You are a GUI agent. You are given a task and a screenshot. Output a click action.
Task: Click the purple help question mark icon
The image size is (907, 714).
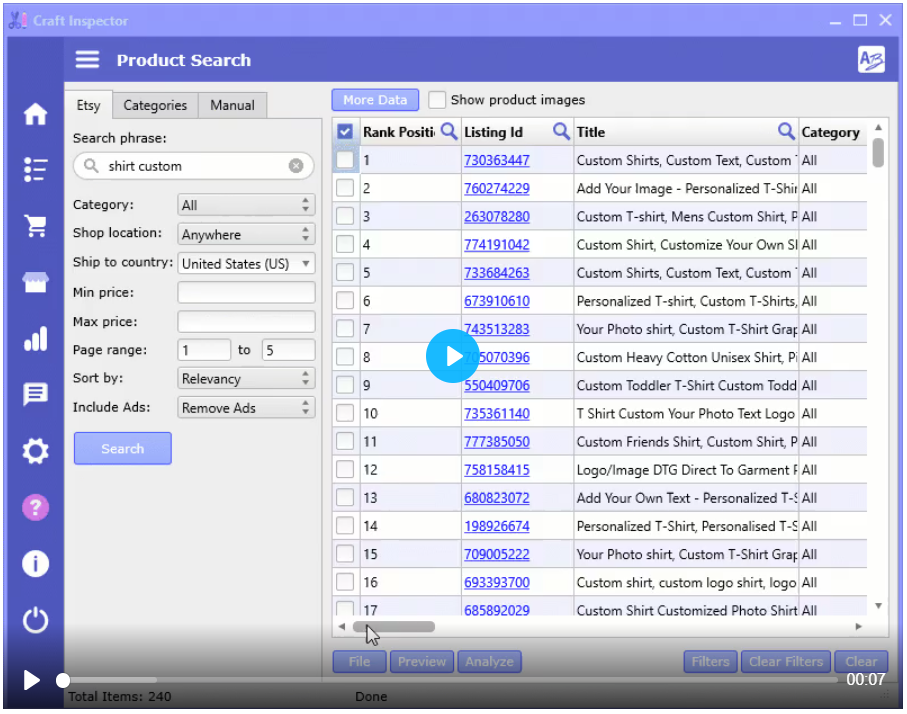click(35, 507)
